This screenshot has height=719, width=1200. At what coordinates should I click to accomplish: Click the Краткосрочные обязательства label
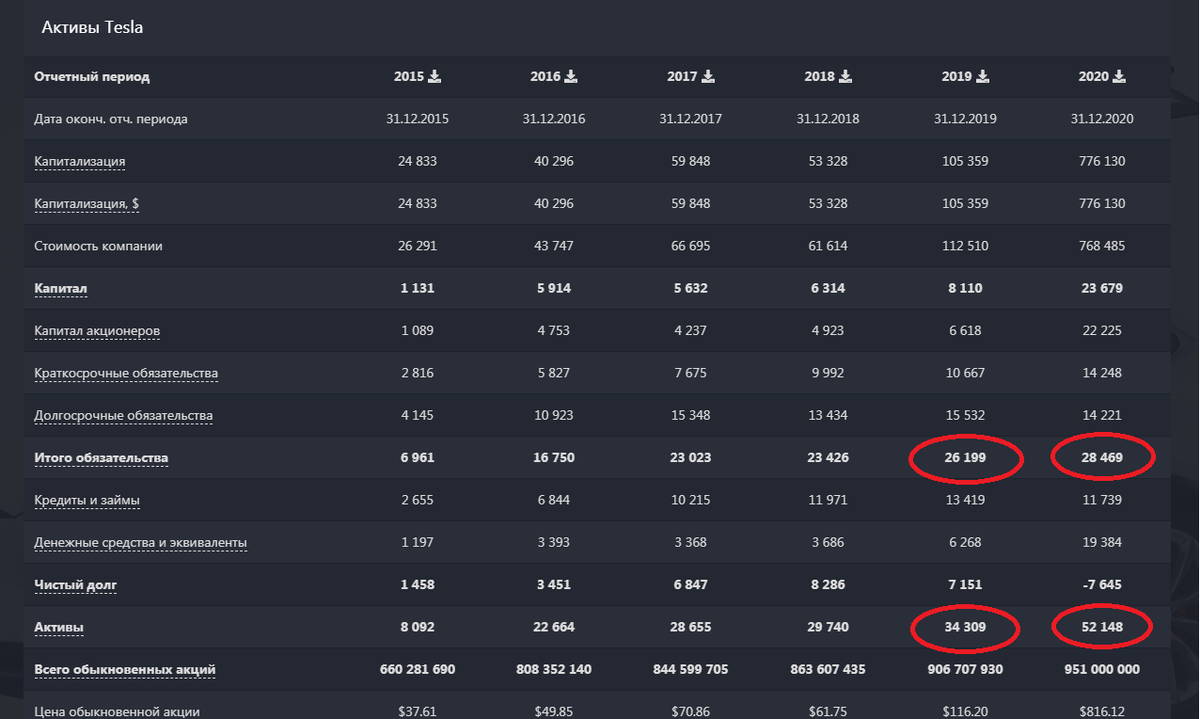pyautogui.click(x=126, y=373)
